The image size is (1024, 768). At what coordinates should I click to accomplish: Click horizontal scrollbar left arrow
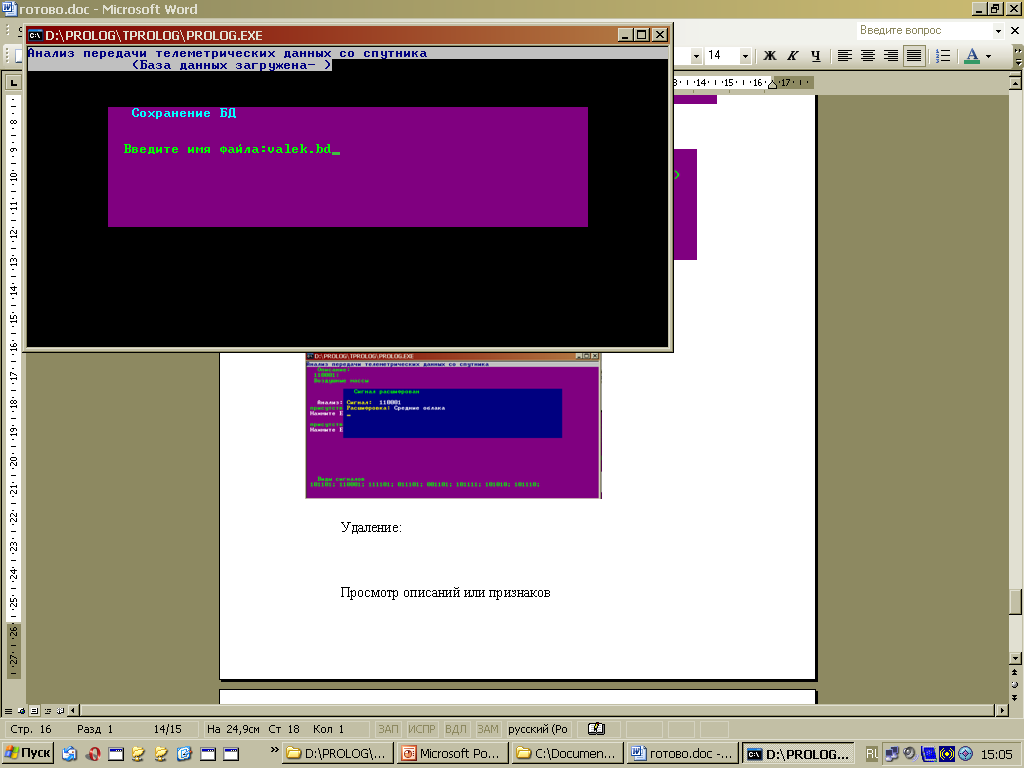73,711
